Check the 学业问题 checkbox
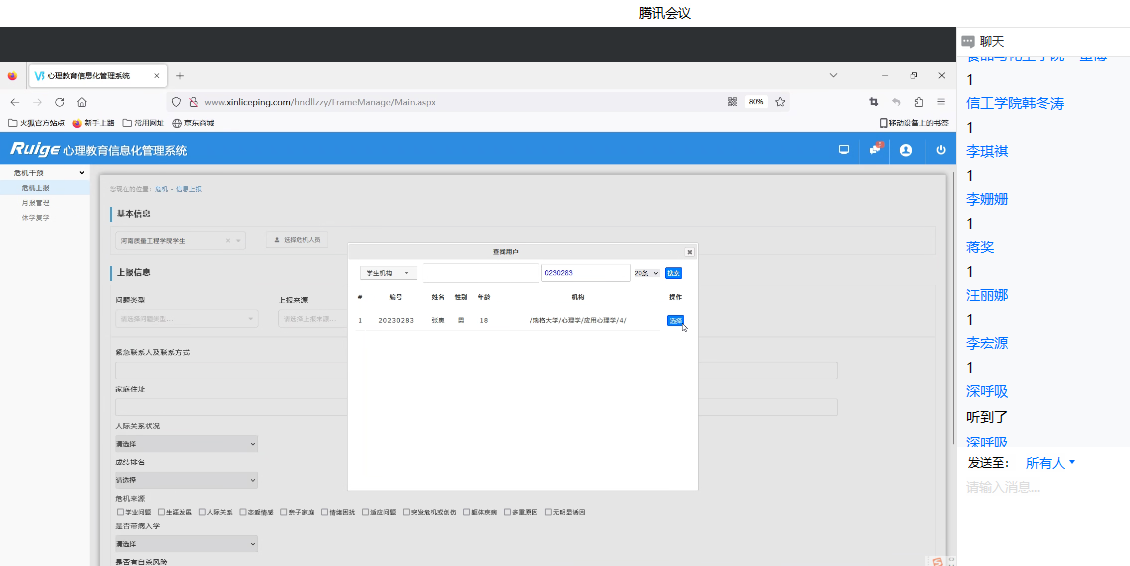 pos(121,511)
